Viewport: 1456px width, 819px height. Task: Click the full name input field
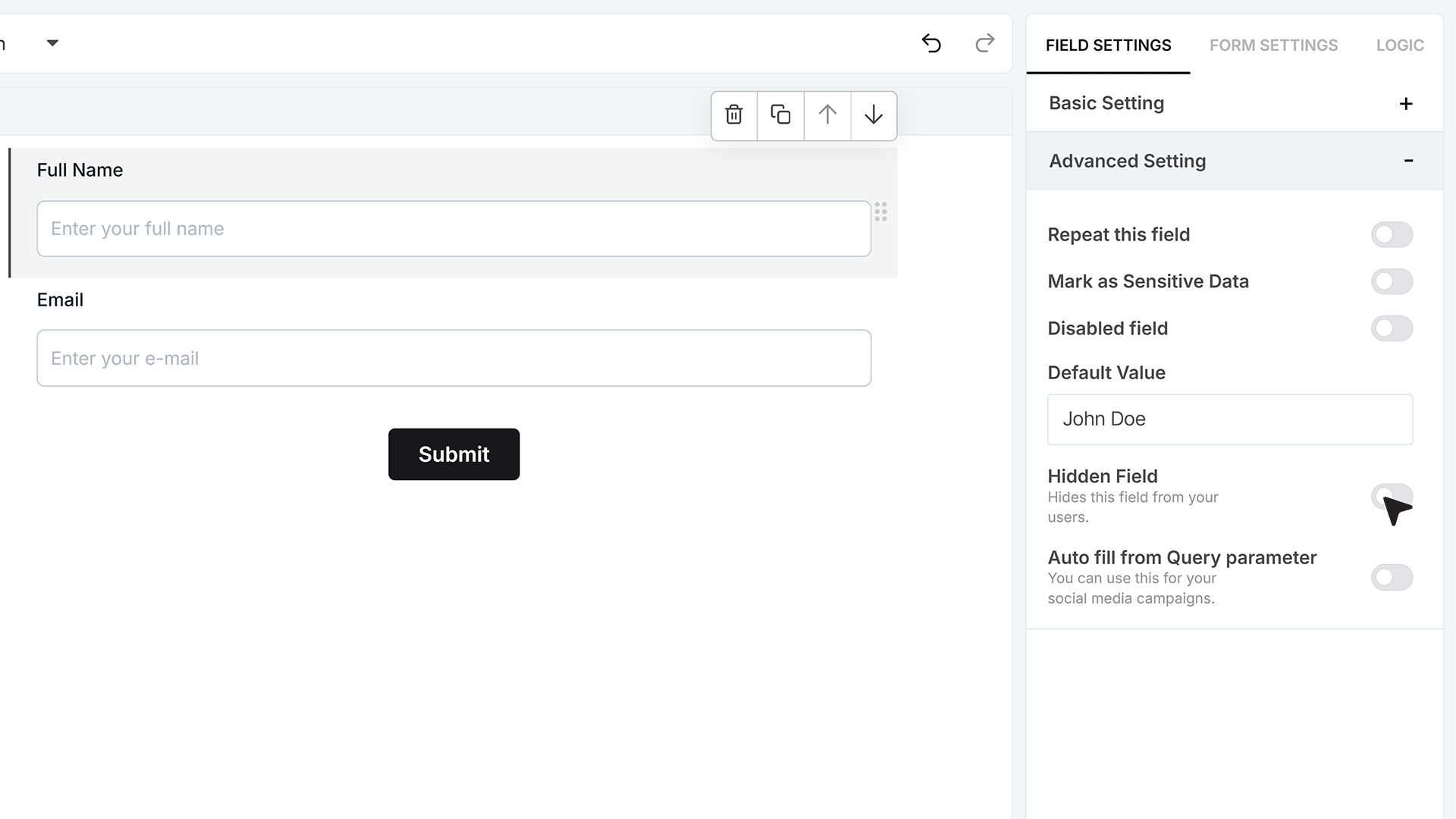tap(453, 228)
